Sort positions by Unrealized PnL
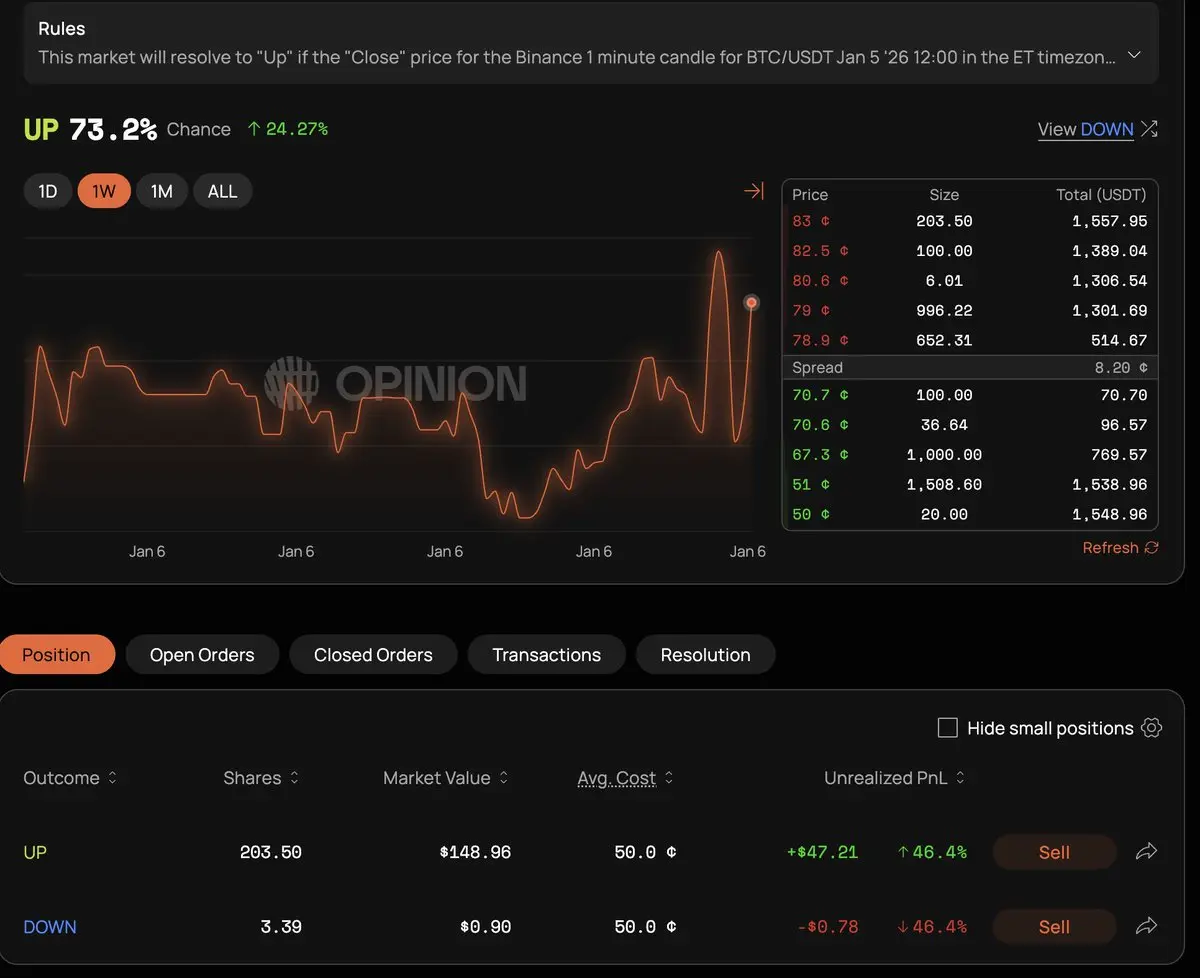Screen dimensions: 1200x978 point(895,778)
